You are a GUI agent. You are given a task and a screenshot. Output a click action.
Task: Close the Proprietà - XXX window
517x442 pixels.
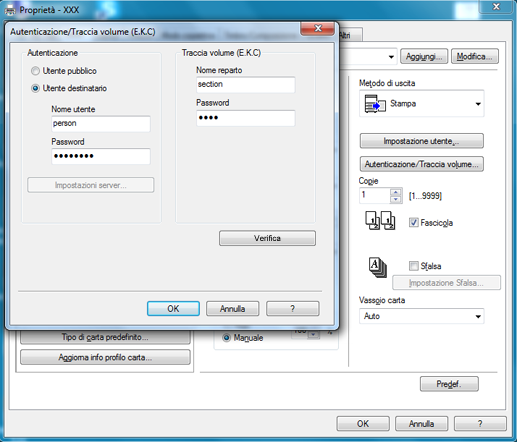(x=496, y=7)
